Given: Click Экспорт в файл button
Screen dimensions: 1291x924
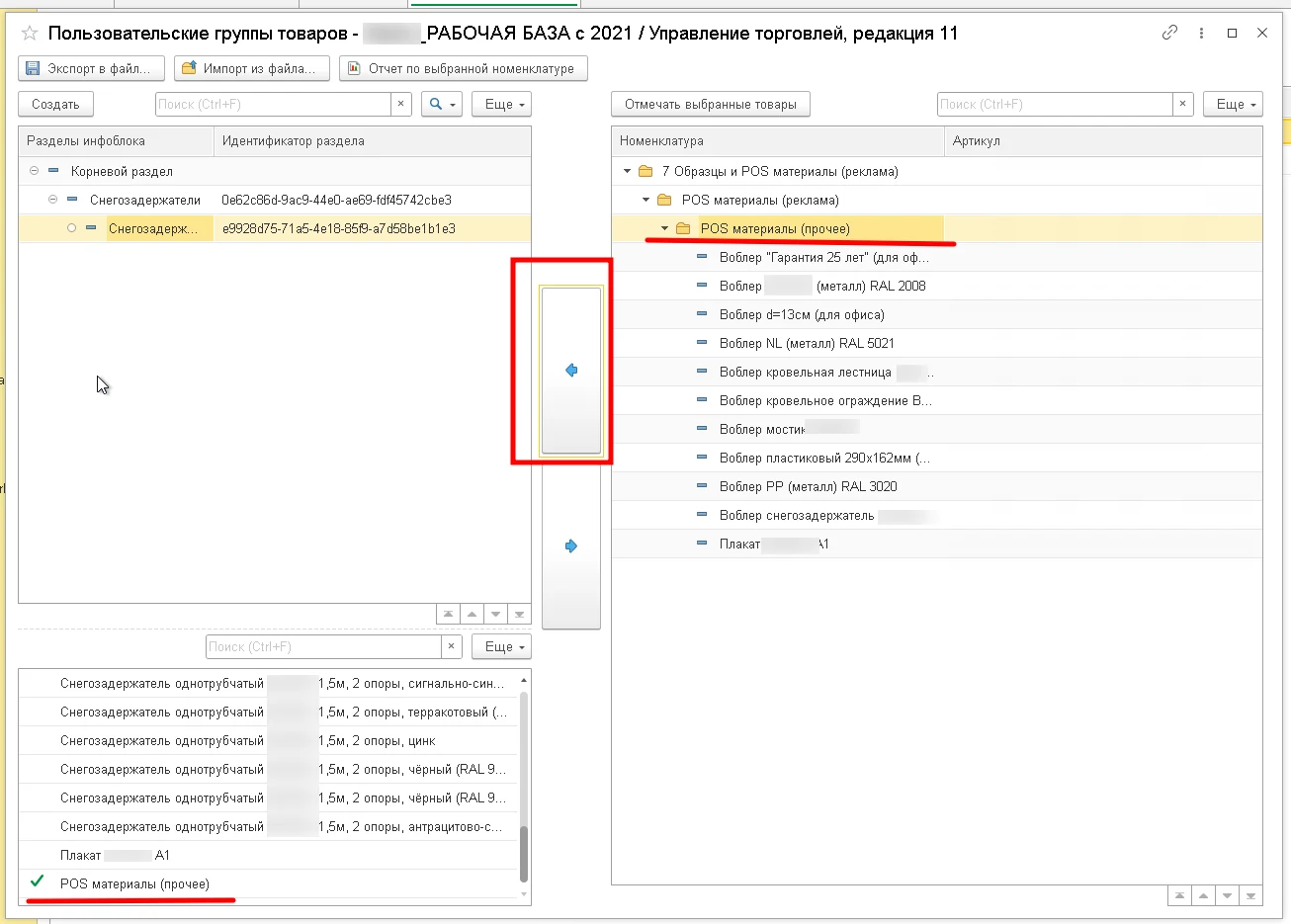Looking at the screenshot, I should coord(91,68).
